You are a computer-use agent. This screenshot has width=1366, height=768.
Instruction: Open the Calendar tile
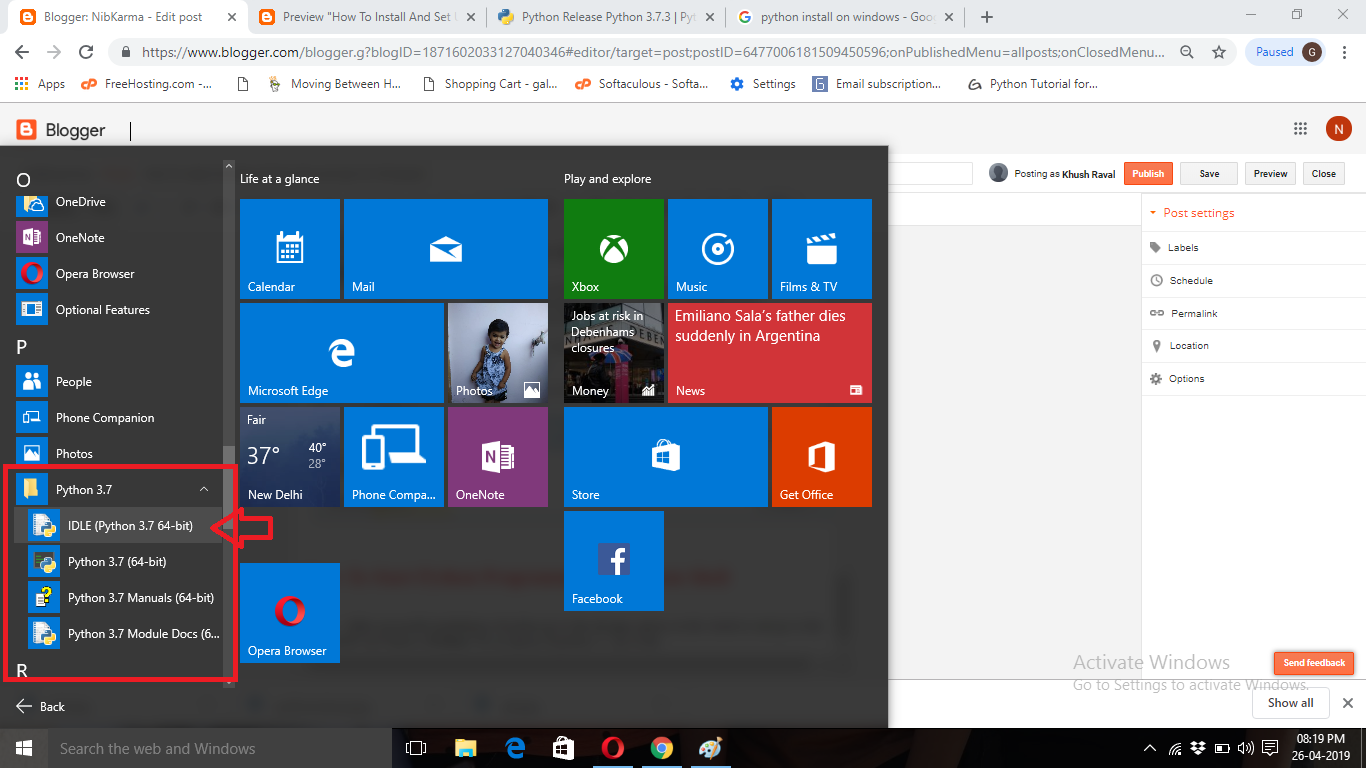click(290, 249)
